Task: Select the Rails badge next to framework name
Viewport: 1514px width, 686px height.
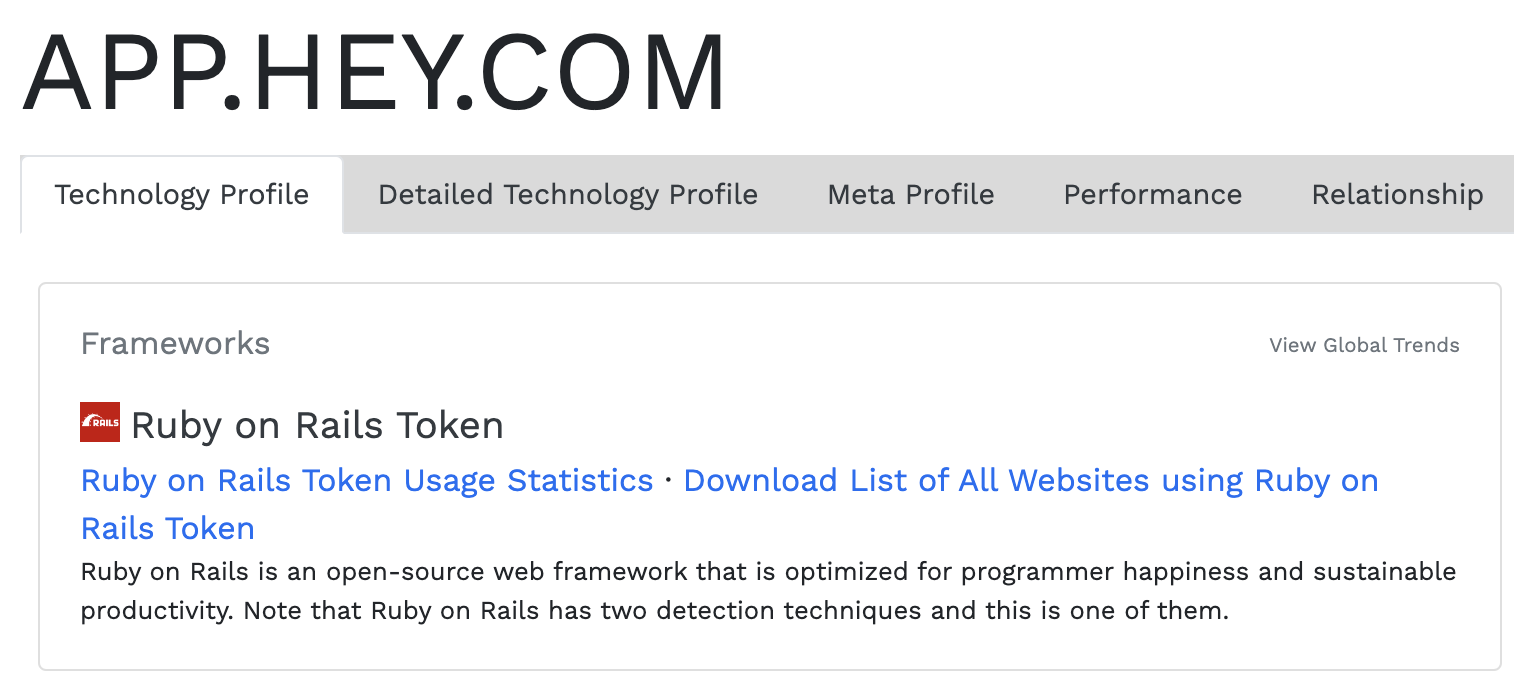Action: (x=98, y=421)
